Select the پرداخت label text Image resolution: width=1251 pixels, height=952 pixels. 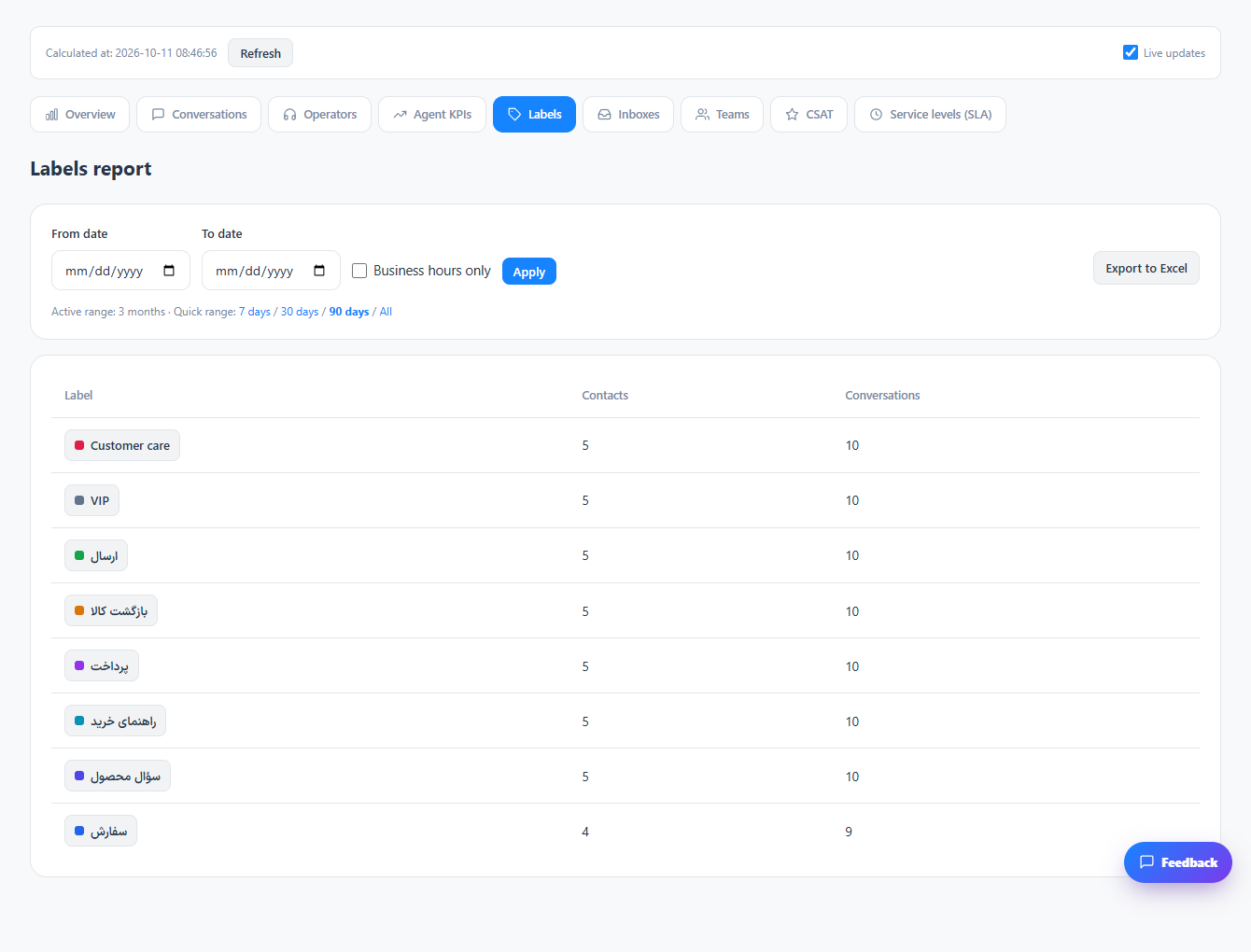pyautogui.click(x=109, y=665)
